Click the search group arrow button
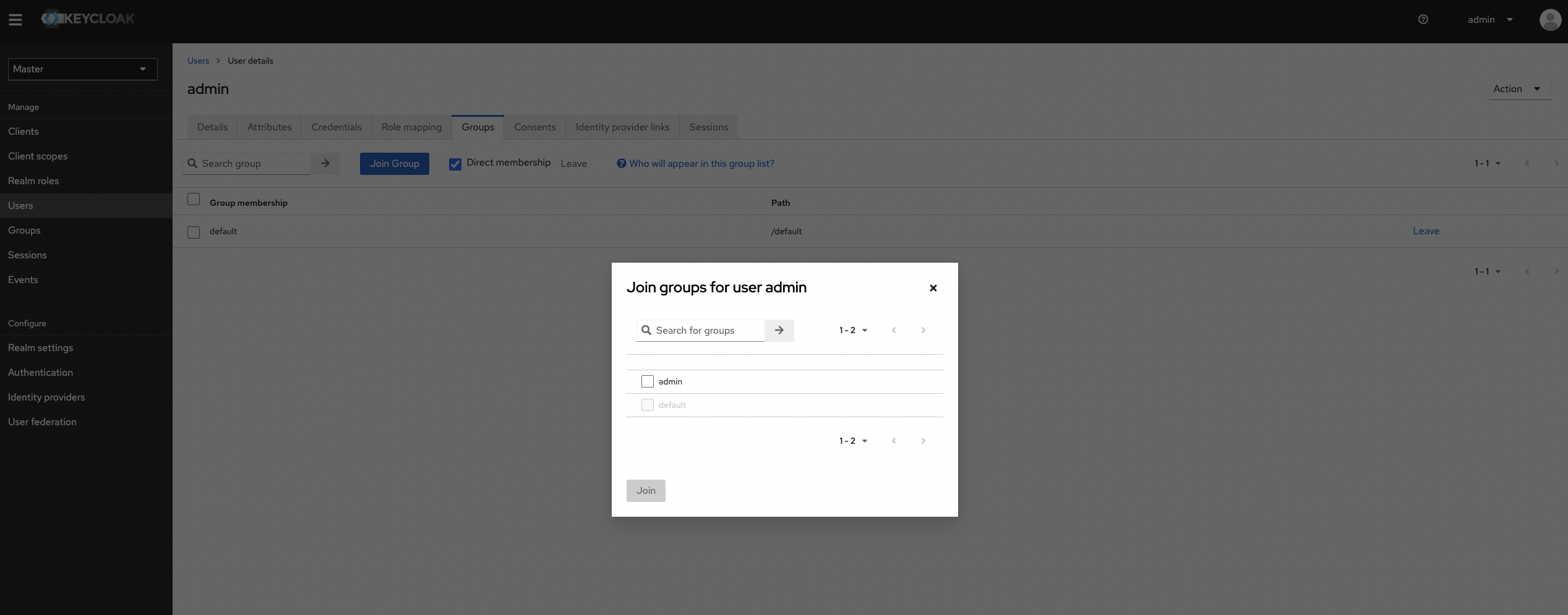Screen dimensions: 1568x615 [326, 163]
